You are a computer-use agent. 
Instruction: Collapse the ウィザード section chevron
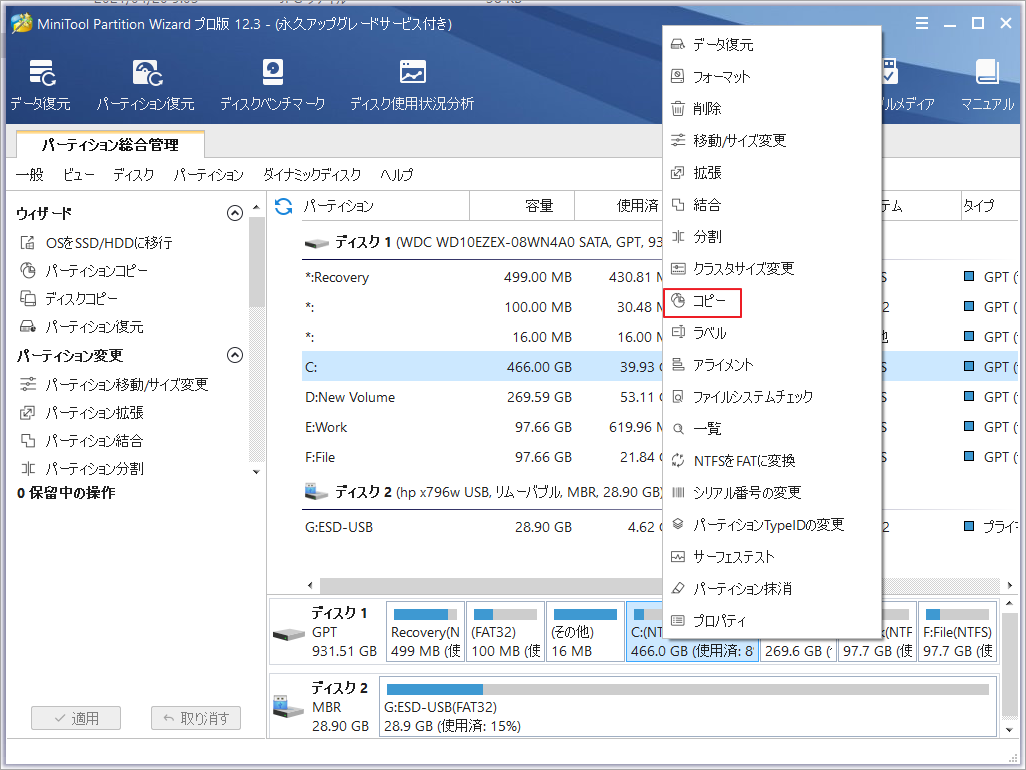pos(235,213)
